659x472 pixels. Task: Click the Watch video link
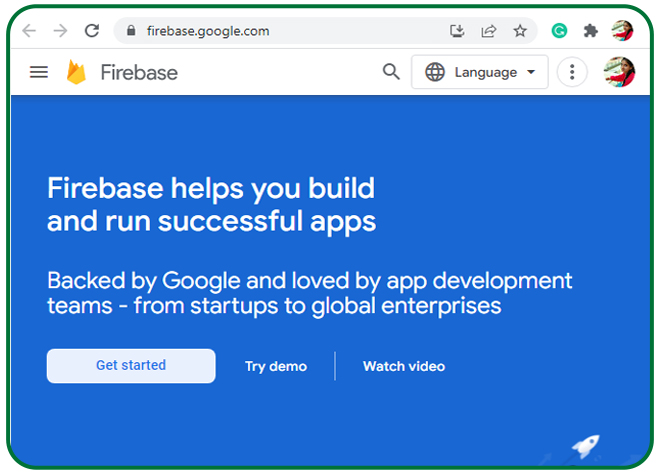[x=404, y=366]
